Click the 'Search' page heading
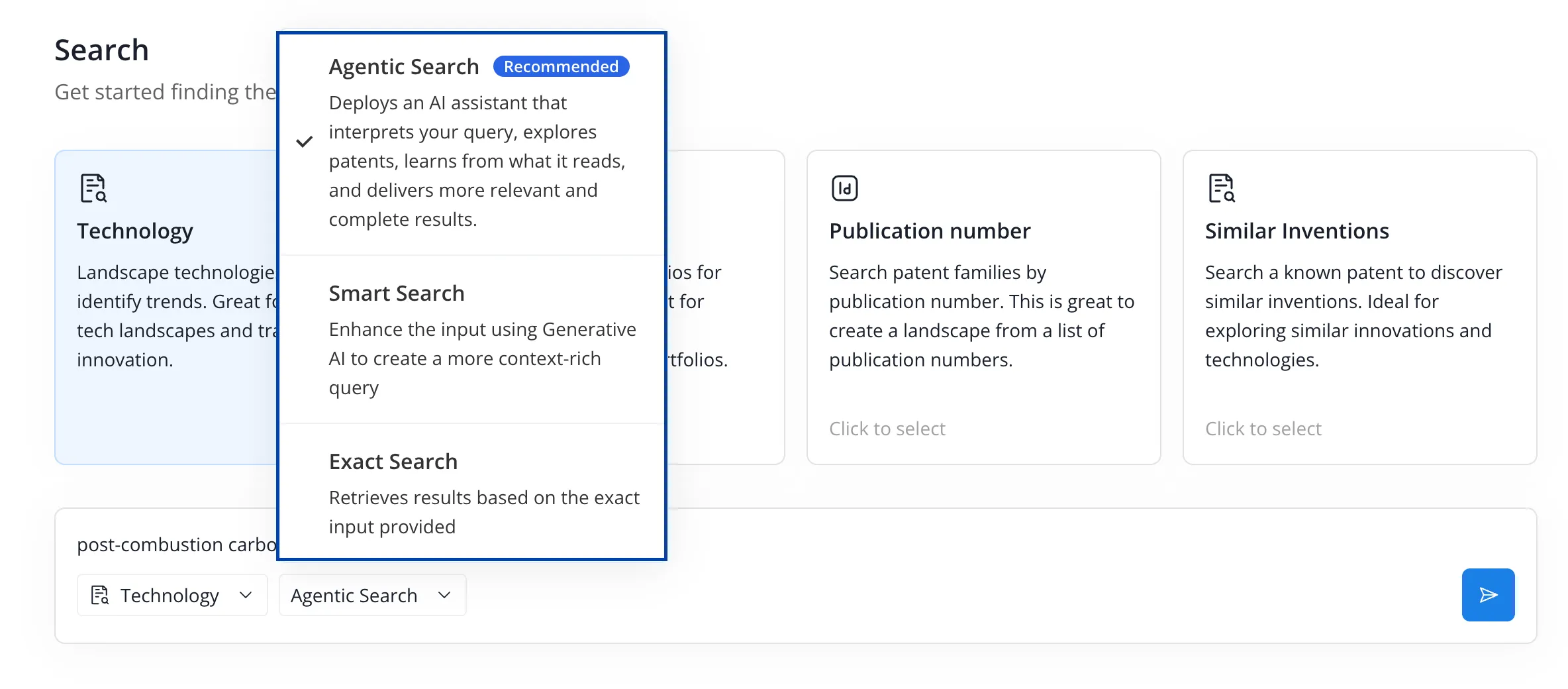This screenshot has width=1568, height=689. click(x=101, y=50)
